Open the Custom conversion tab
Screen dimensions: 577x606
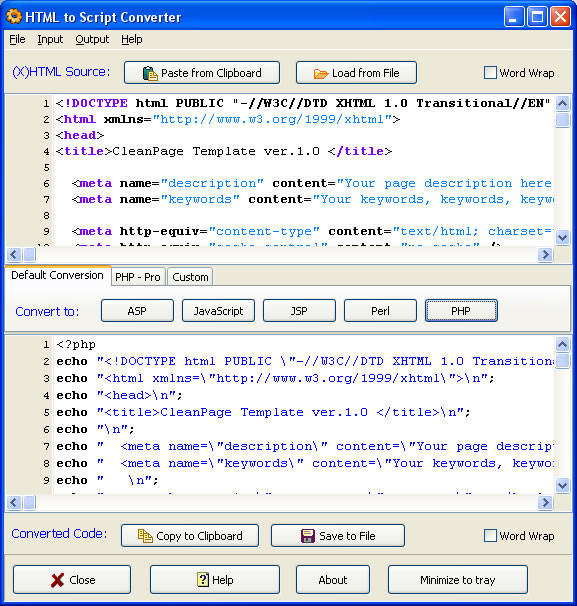click(x=190, y=277)
